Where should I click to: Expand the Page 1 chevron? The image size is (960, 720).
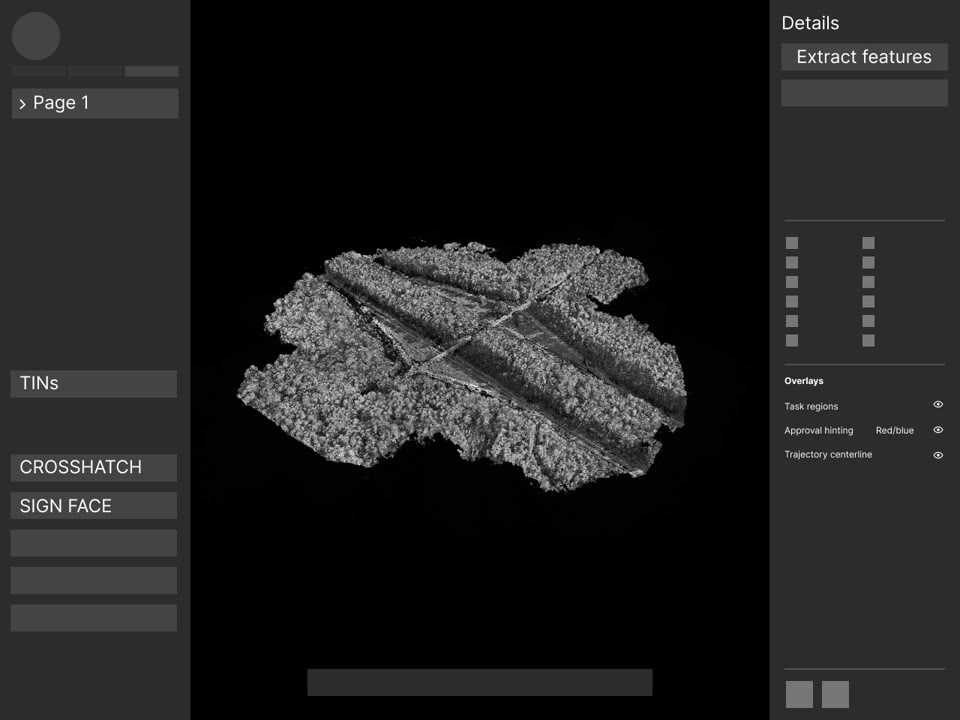point(23,104)
